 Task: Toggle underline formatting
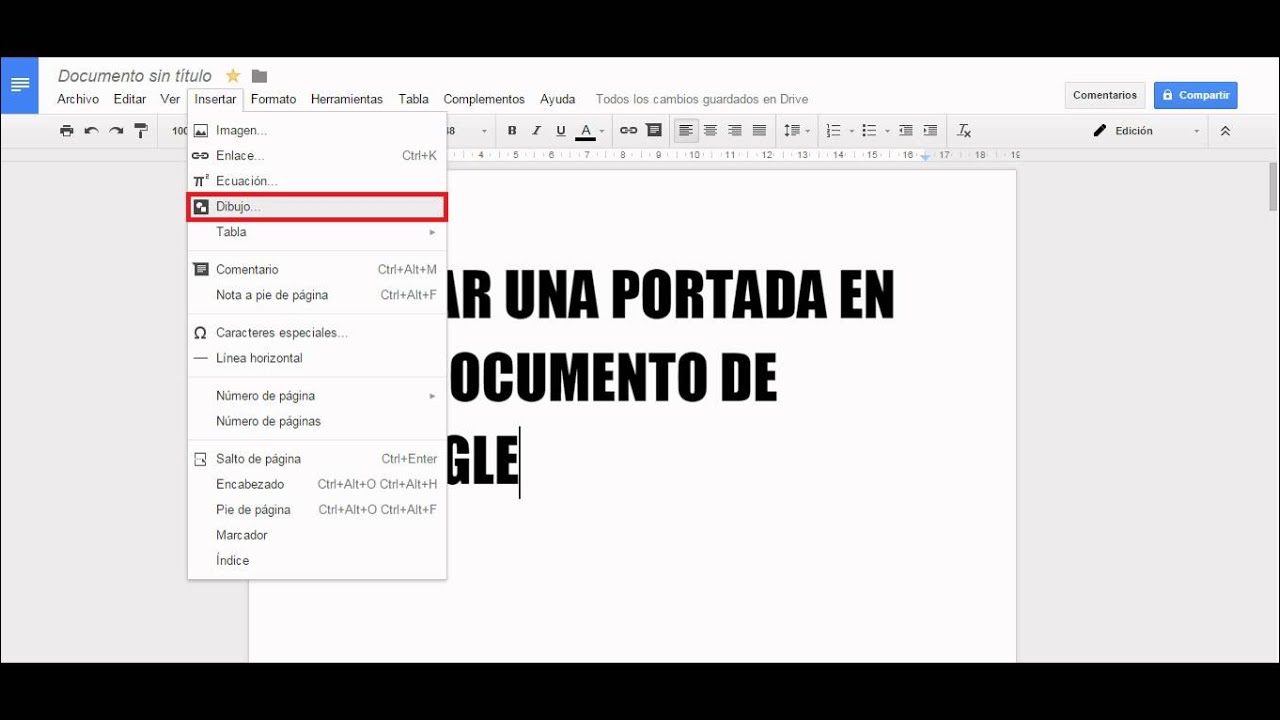561,131
